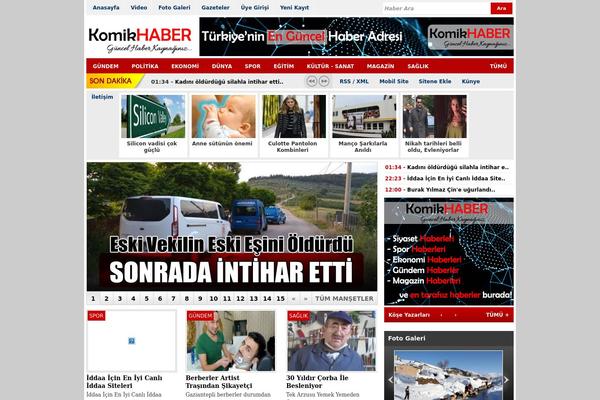Screen dimensions: 600x400
Task: Open Gazeteler in top navigation
Action: (215, 7)
